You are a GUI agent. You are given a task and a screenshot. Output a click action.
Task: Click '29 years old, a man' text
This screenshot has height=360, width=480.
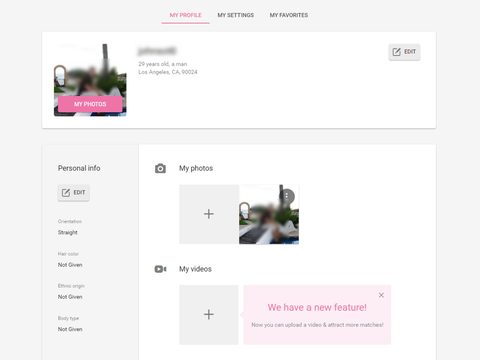pos(163,64)
